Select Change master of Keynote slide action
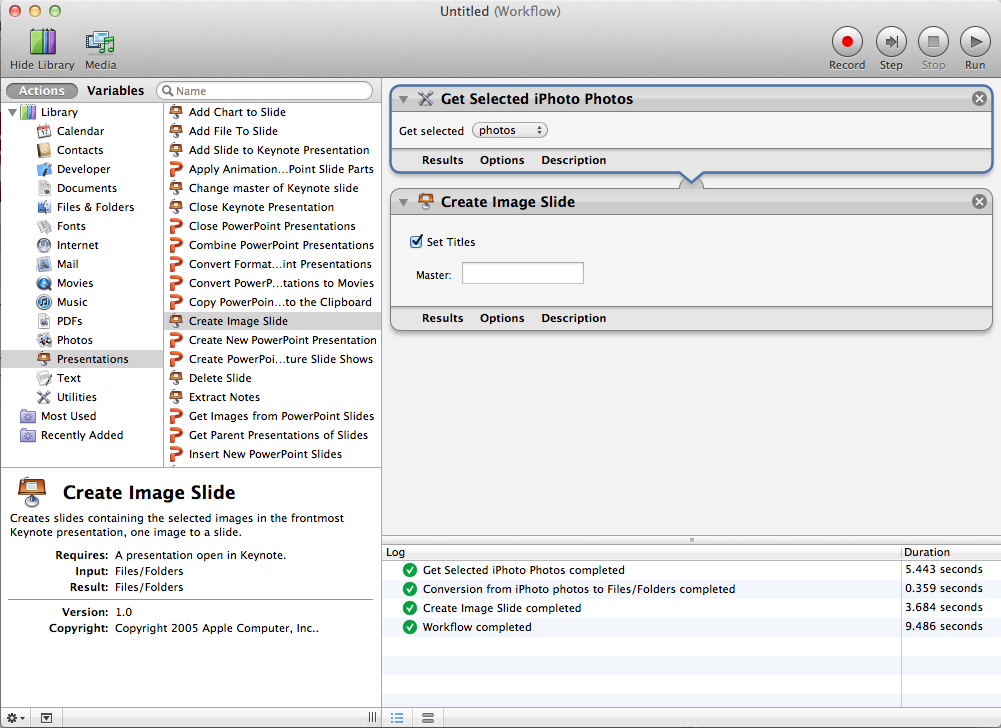 click(x=273, y=188)
